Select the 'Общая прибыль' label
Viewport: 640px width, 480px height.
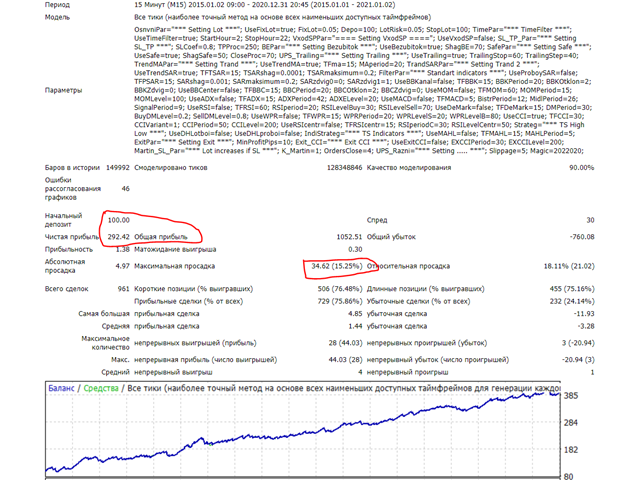pyautogui.click(x=161, y=237)
